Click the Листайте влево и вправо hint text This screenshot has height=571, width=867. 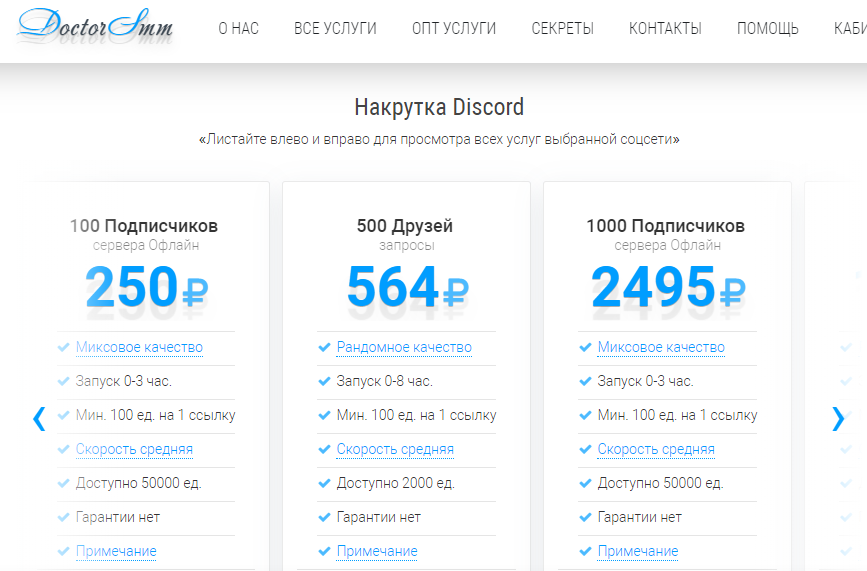click(439, 139)
